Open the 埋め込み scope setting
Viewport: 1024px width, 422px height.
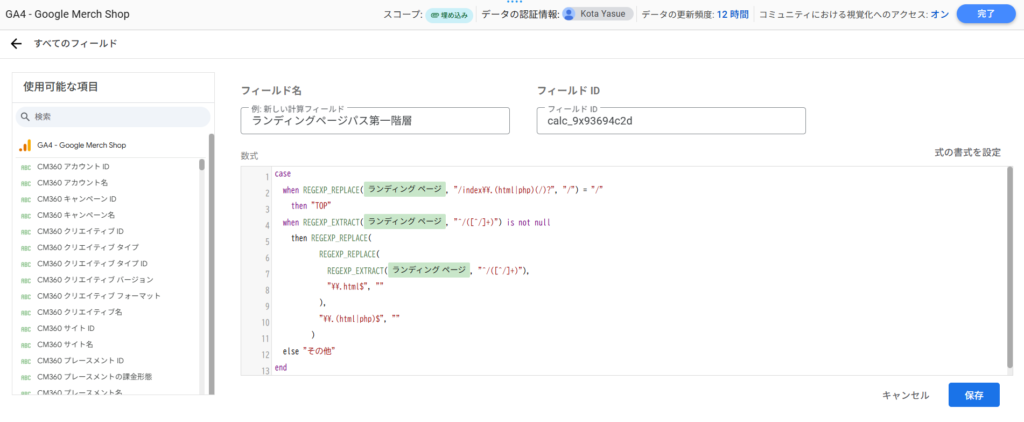coord(448,14)
